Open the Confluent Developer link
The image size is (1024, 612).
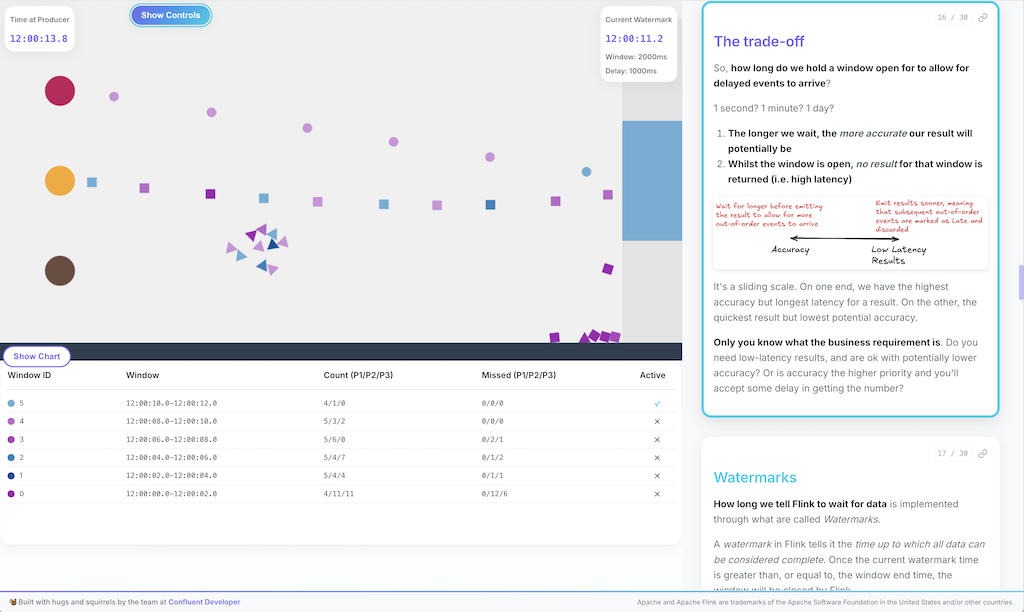pos(204,602)
